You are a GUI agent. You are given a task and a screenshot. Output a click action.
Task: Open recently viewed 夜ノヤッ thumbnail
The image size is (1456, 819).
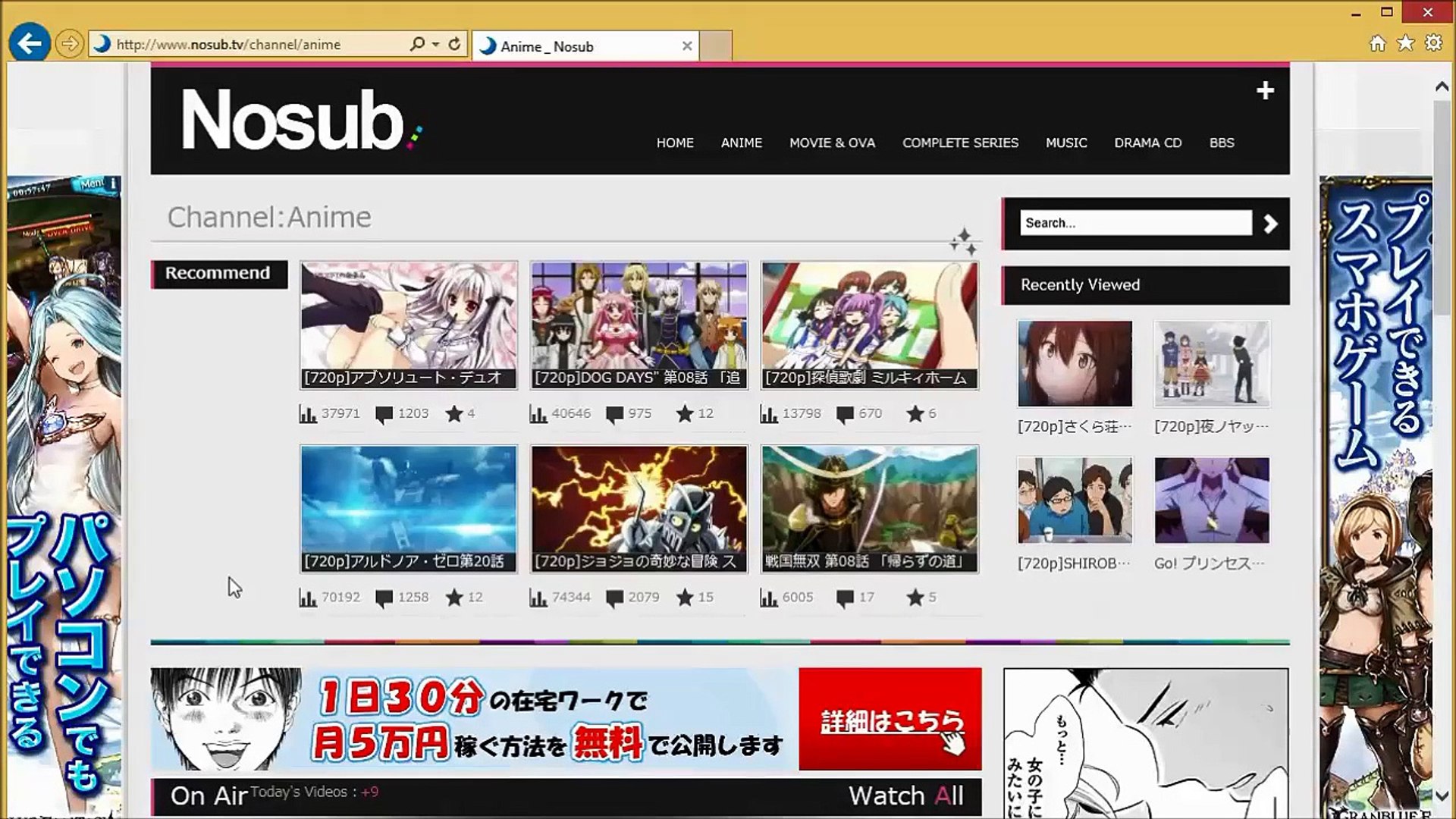(x=1212, y=363)
